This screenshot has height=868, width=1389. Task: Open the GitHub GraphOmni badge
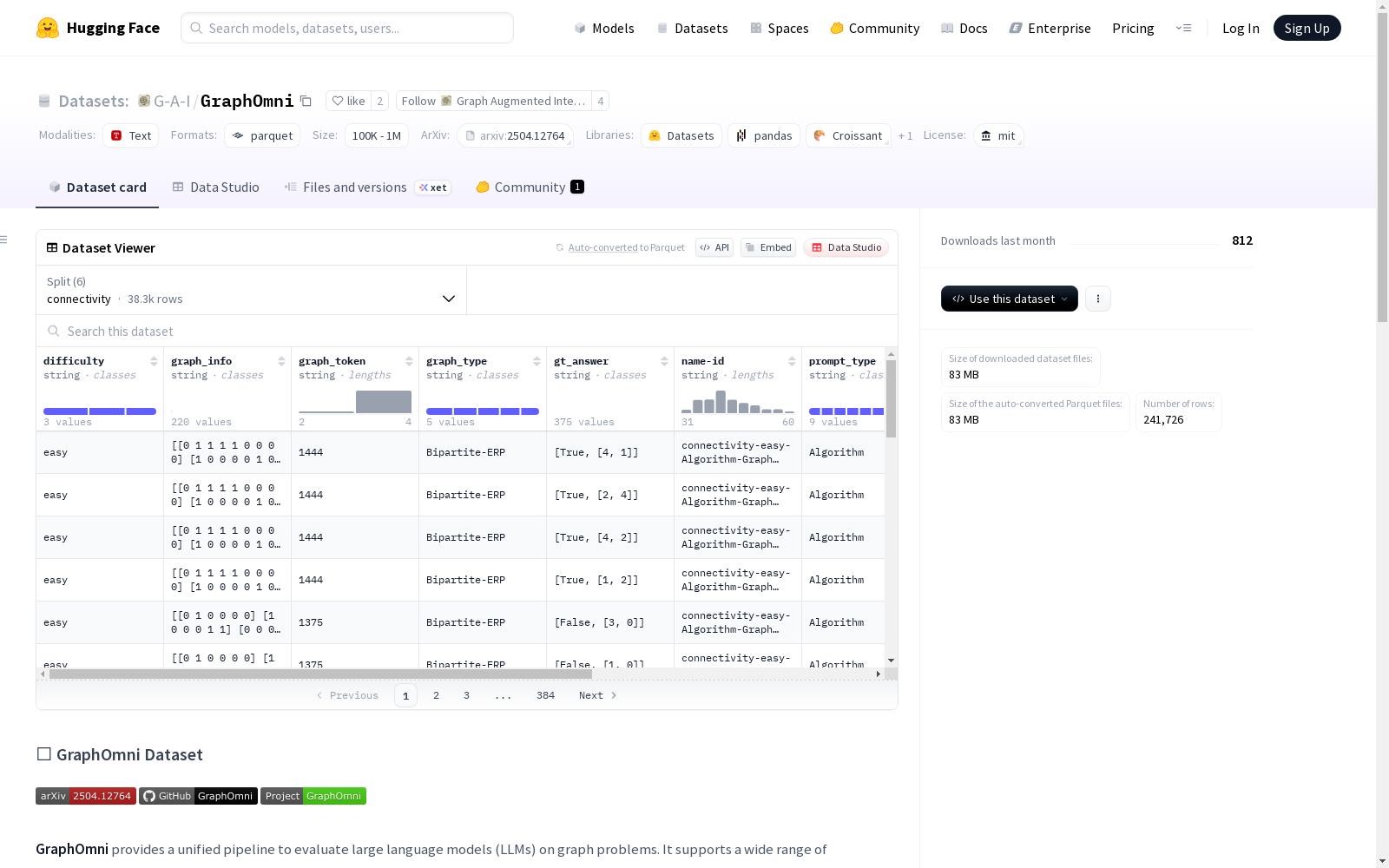coord(198,796)
